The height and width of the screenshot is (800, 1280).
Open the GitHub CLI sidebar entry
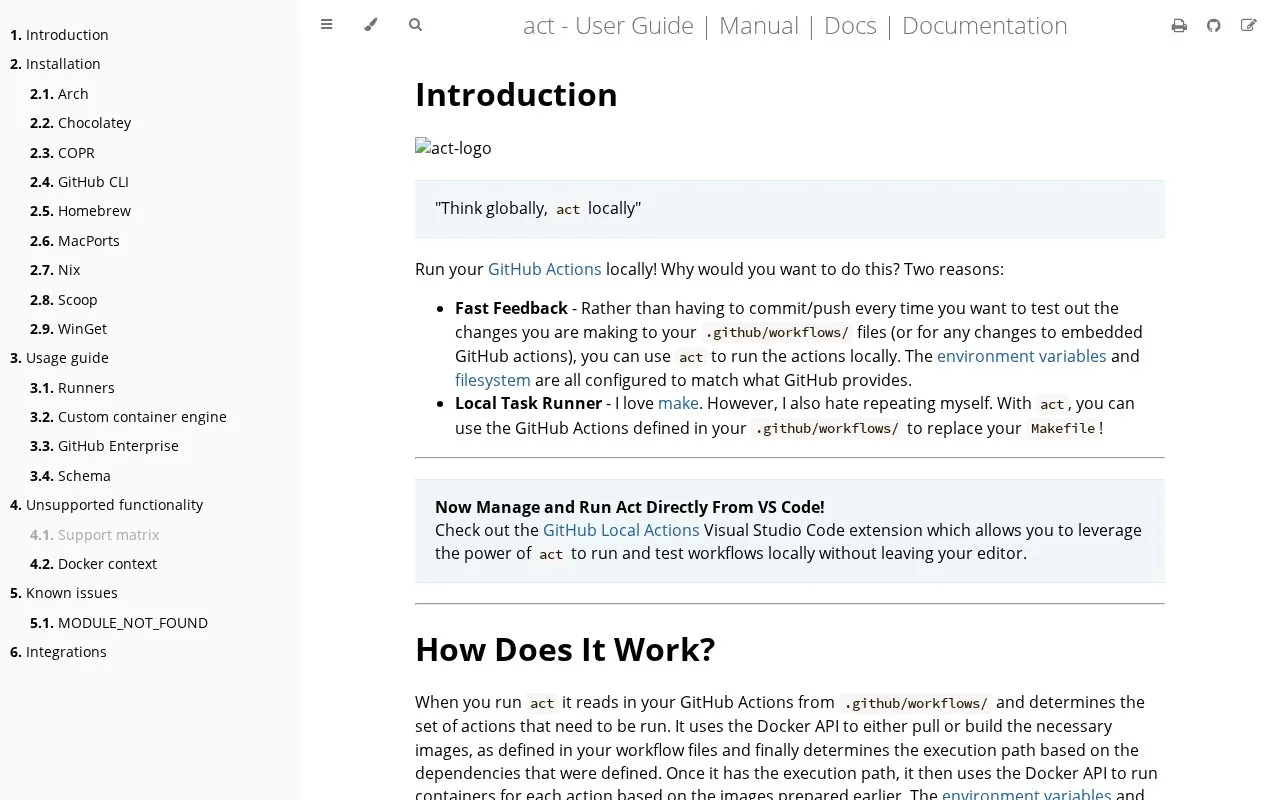(x=79, y=182)
